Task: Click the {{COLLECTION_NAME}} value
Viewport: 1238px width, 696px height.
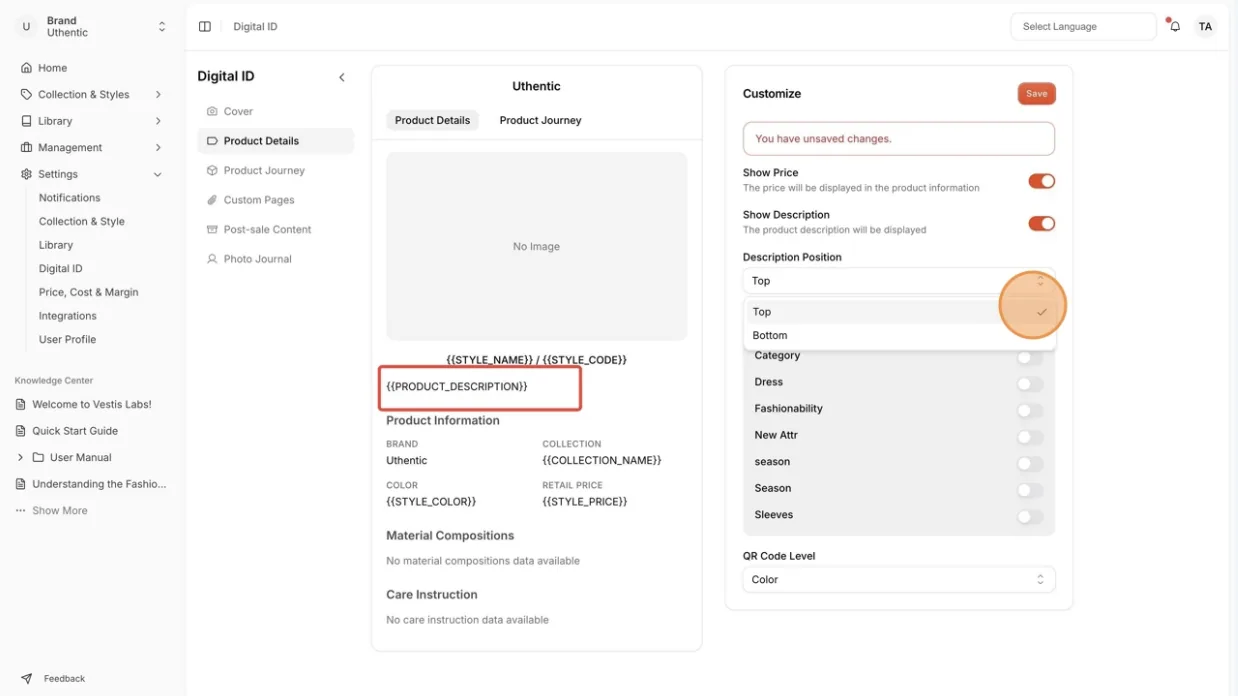Action: click(602, 461)
